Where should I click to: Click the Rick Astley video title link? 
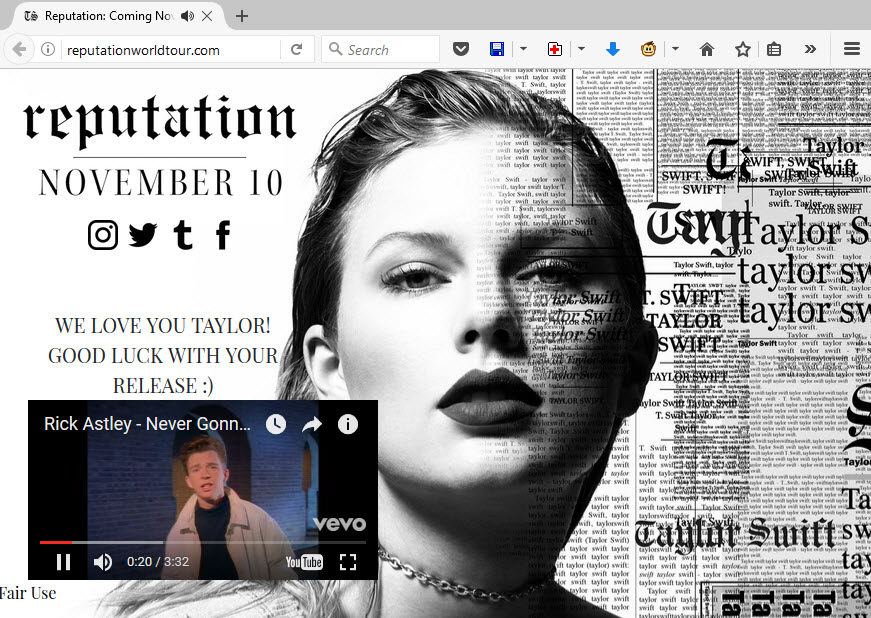(147, 424)
